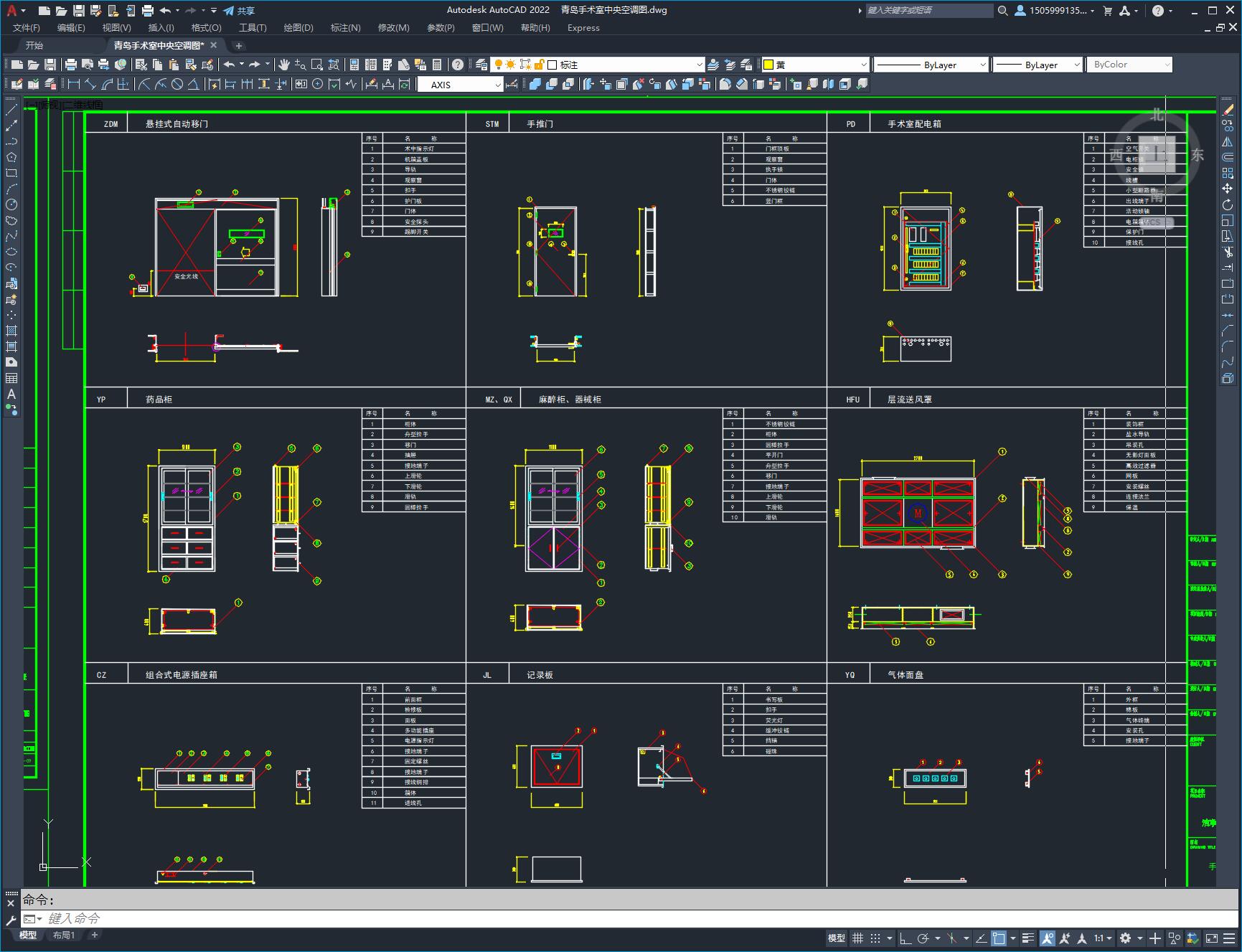Viewport: 1242px width, 952px height.
Task: Click the Quick Calculator icon
Action: click(x=437, y=65)
